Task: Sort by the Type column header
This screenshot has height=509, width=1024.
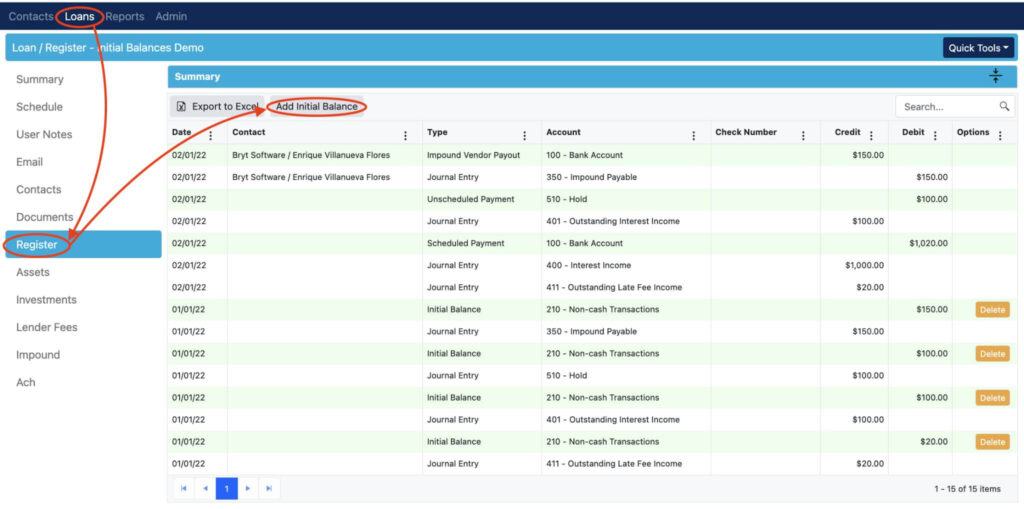Action: pyautogui.click(x=438, y=132)
